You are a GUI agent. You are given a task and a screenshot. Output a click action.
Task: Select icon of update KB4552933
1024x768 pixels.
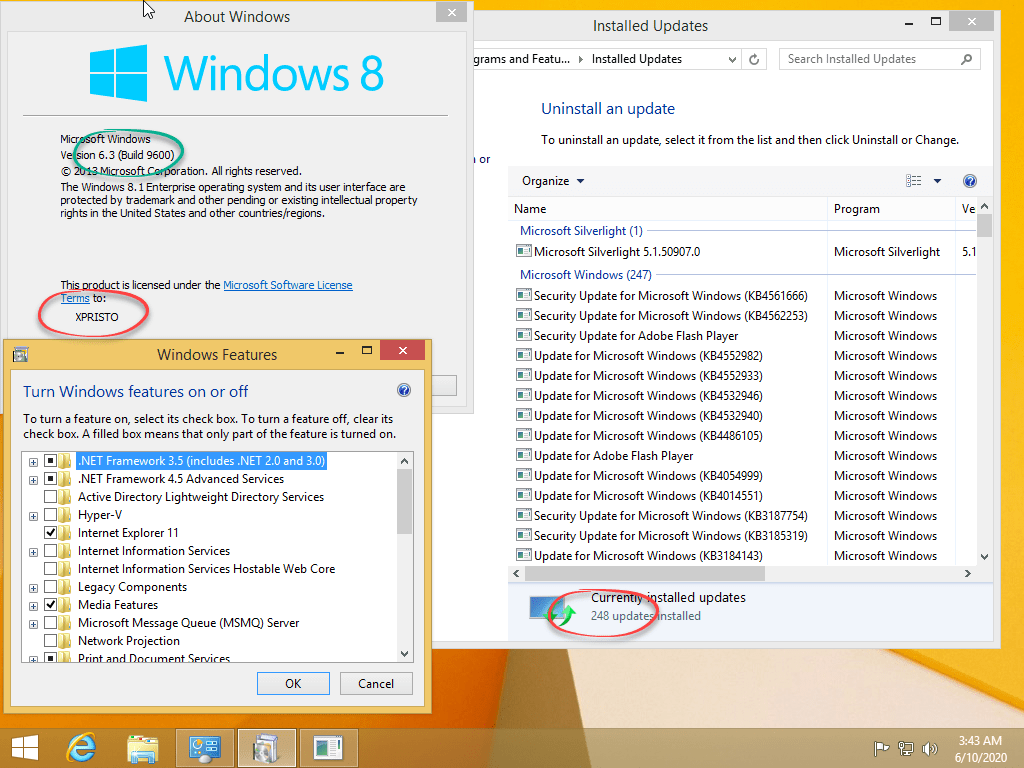click(523, 376)
